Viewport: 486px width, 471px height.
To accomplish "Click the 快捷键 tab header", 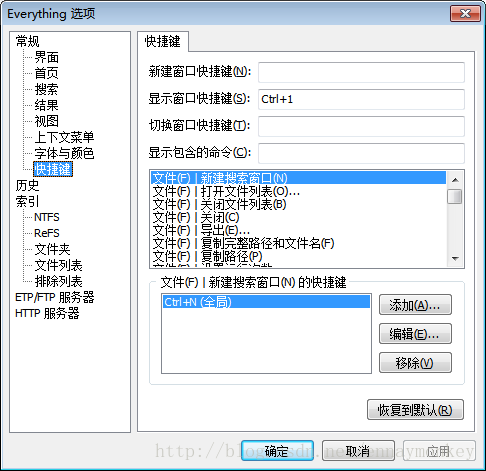I will 163,42.
